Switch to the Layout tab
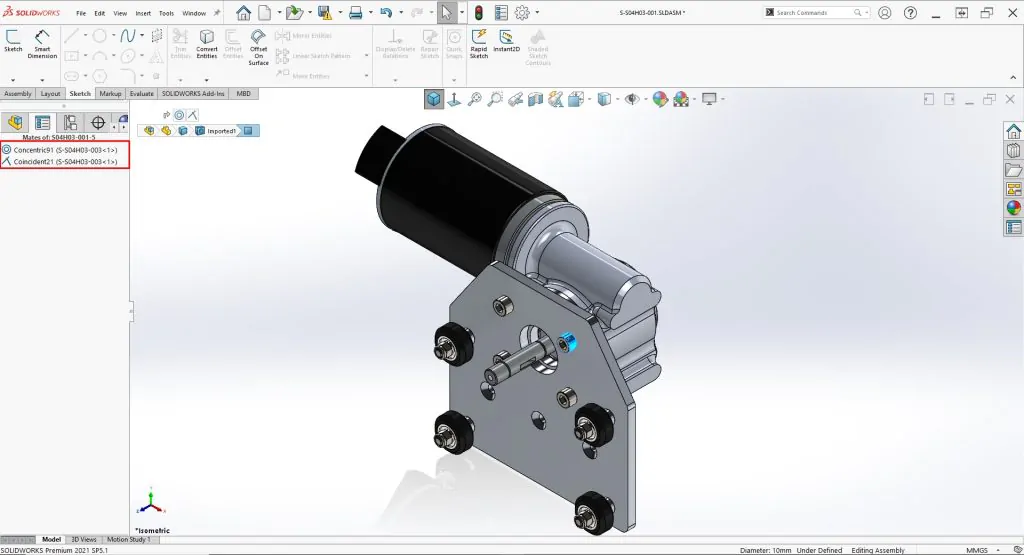The image size is (1024, 555). pyautogui.click(x=50, y=93)
